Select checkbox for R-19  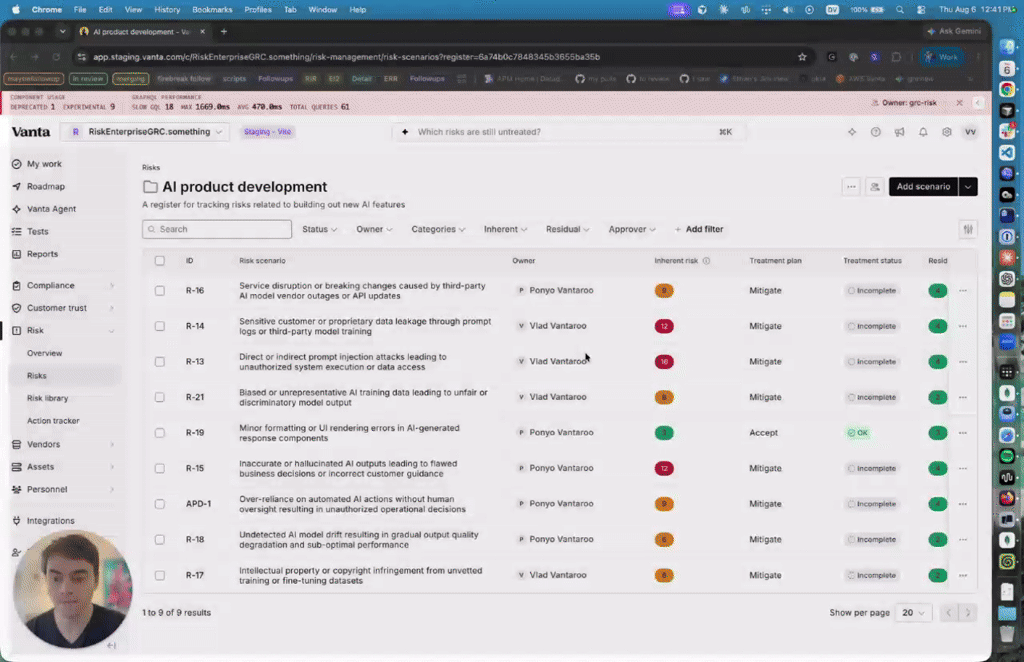pyautogui.click(x=159, y=433)
